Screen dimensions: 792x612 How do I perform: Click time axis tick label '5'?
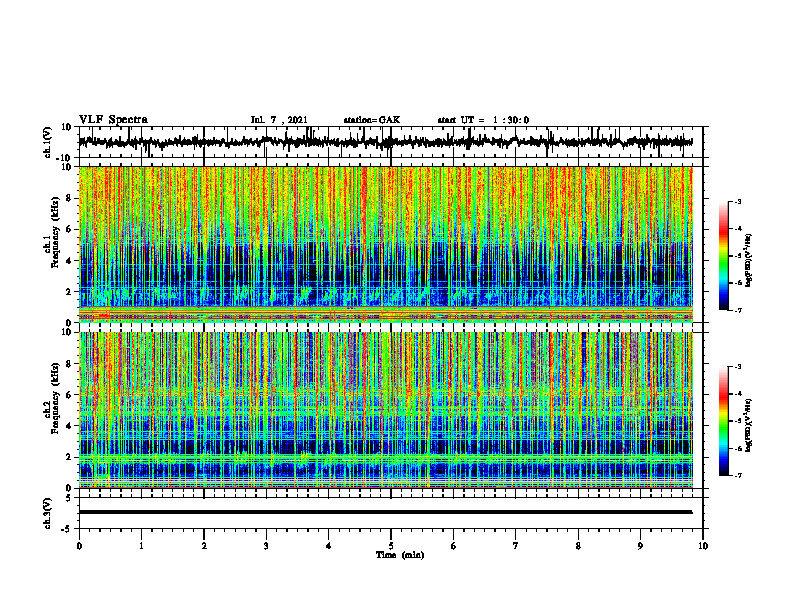click(x=391, y=546)
